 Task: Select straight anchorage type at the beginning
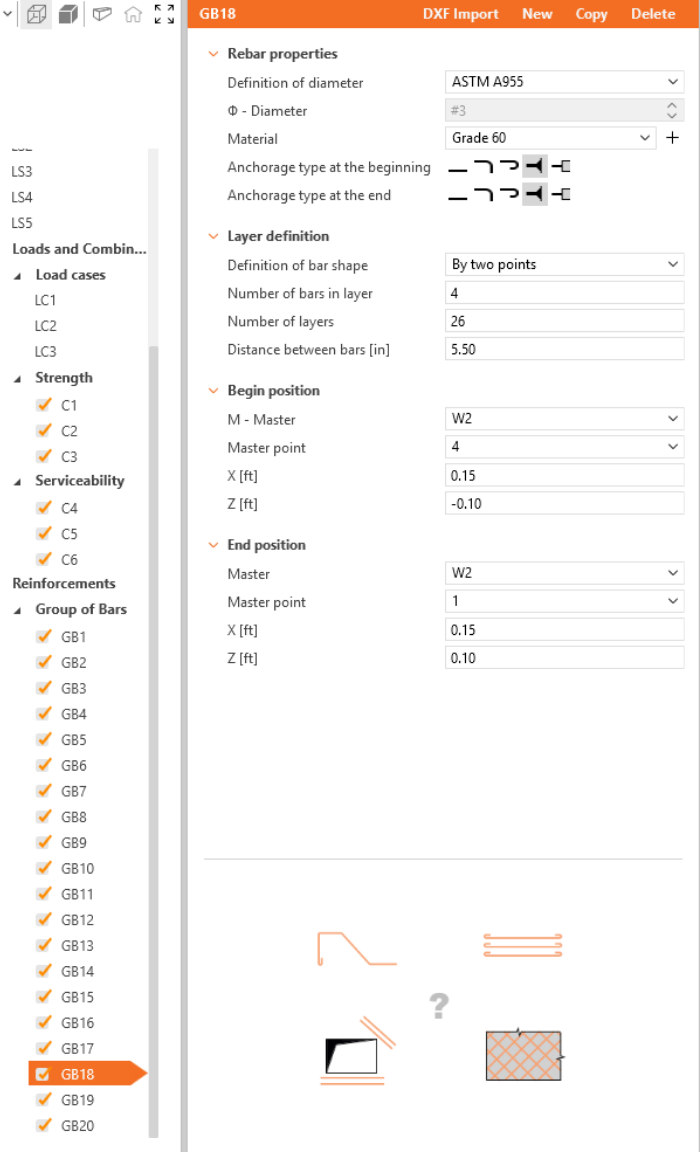tap(457, 168)
